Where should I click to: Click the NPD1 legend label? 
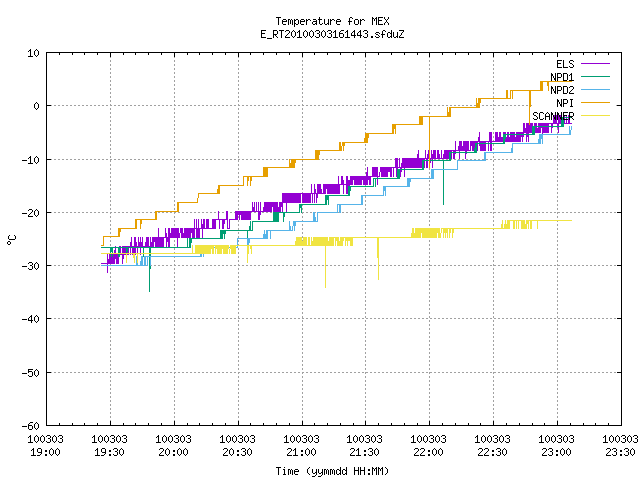pyautogui.click(x=562, y=77)
